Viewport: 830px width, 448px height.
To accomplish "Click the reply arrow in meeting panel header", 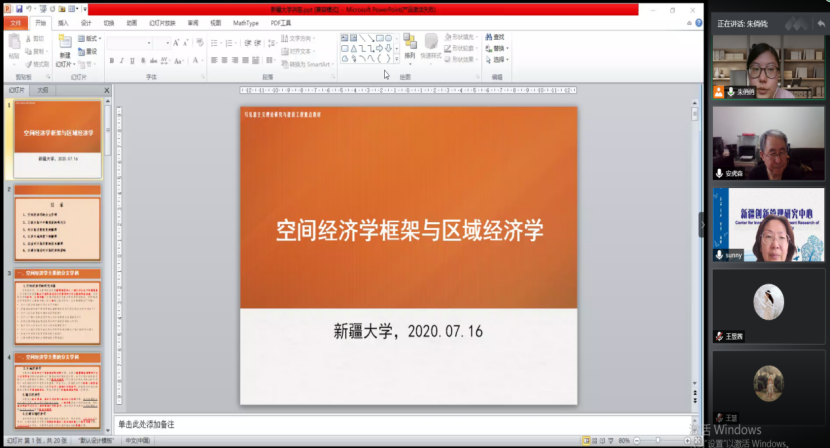I will click(x=820, y=23).
